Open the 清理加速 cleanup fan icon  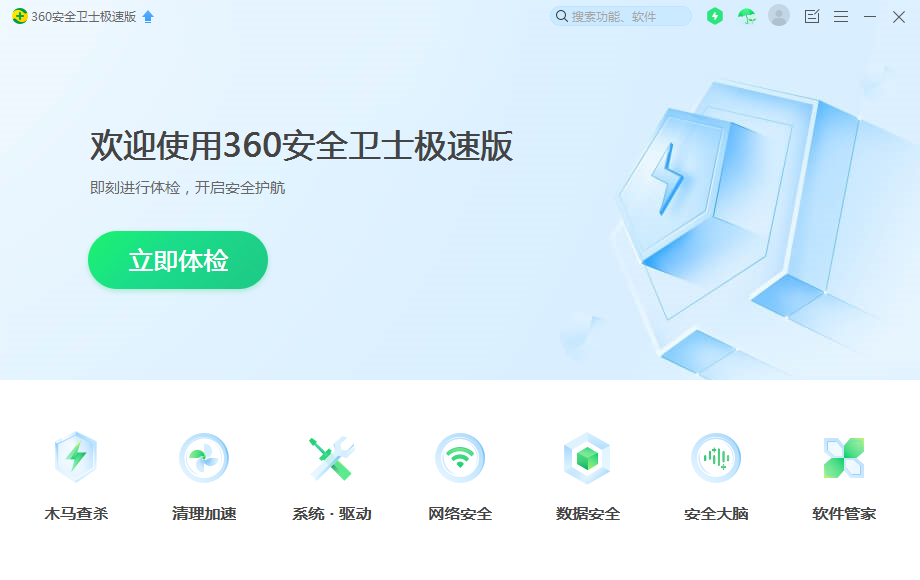[x=204, y=457]
